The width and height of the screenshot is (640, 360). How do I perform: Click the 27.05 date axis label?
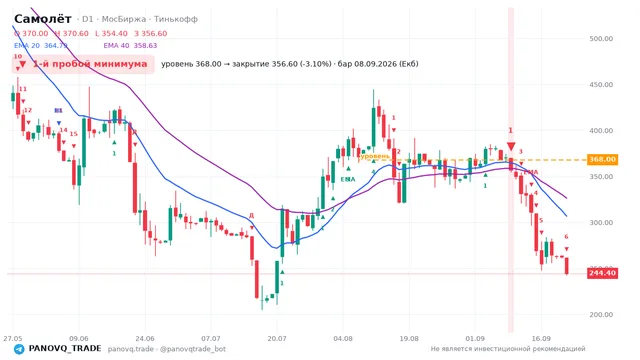[13, 338]
